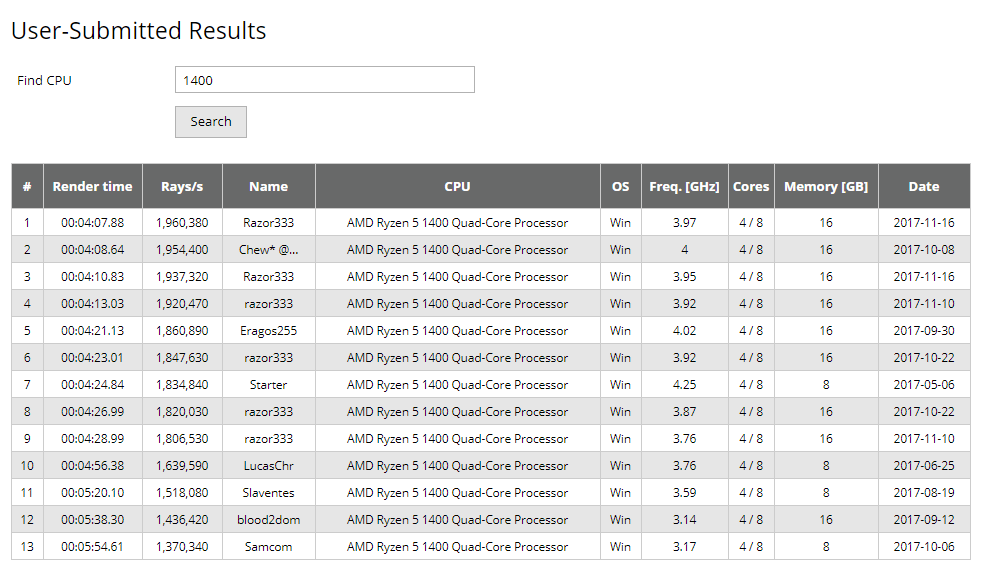
Task: Click the name Chew* @...
Action: point(268,250)
